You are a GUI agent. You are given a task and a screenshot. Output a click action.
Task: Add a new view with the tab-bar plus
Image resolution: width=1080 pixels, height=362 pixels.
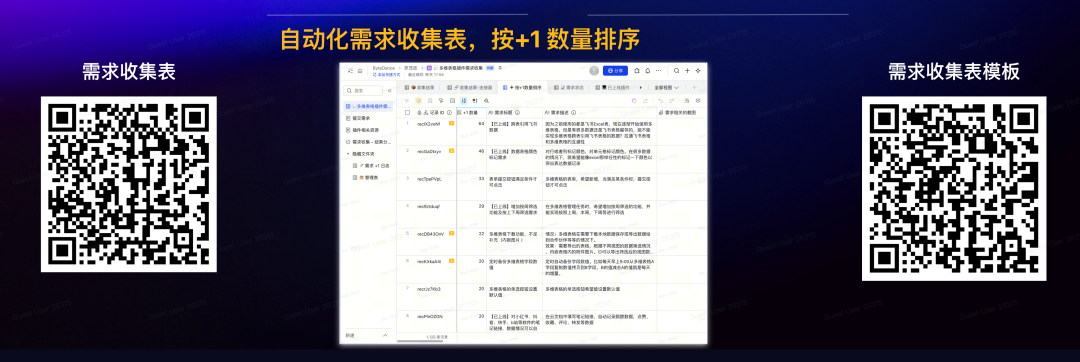click(x=694, y=87)
